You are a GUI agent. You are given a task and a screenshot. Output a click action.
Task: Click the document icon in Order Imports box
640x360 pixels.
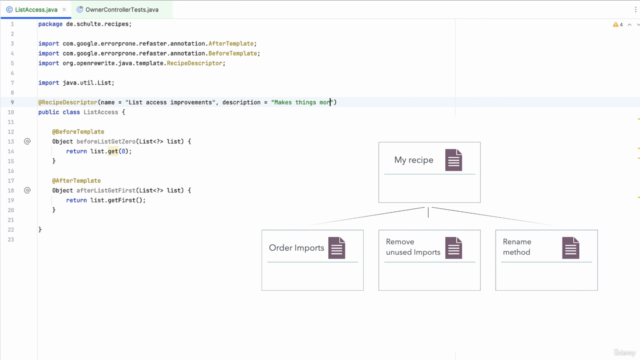coord(337,248)
